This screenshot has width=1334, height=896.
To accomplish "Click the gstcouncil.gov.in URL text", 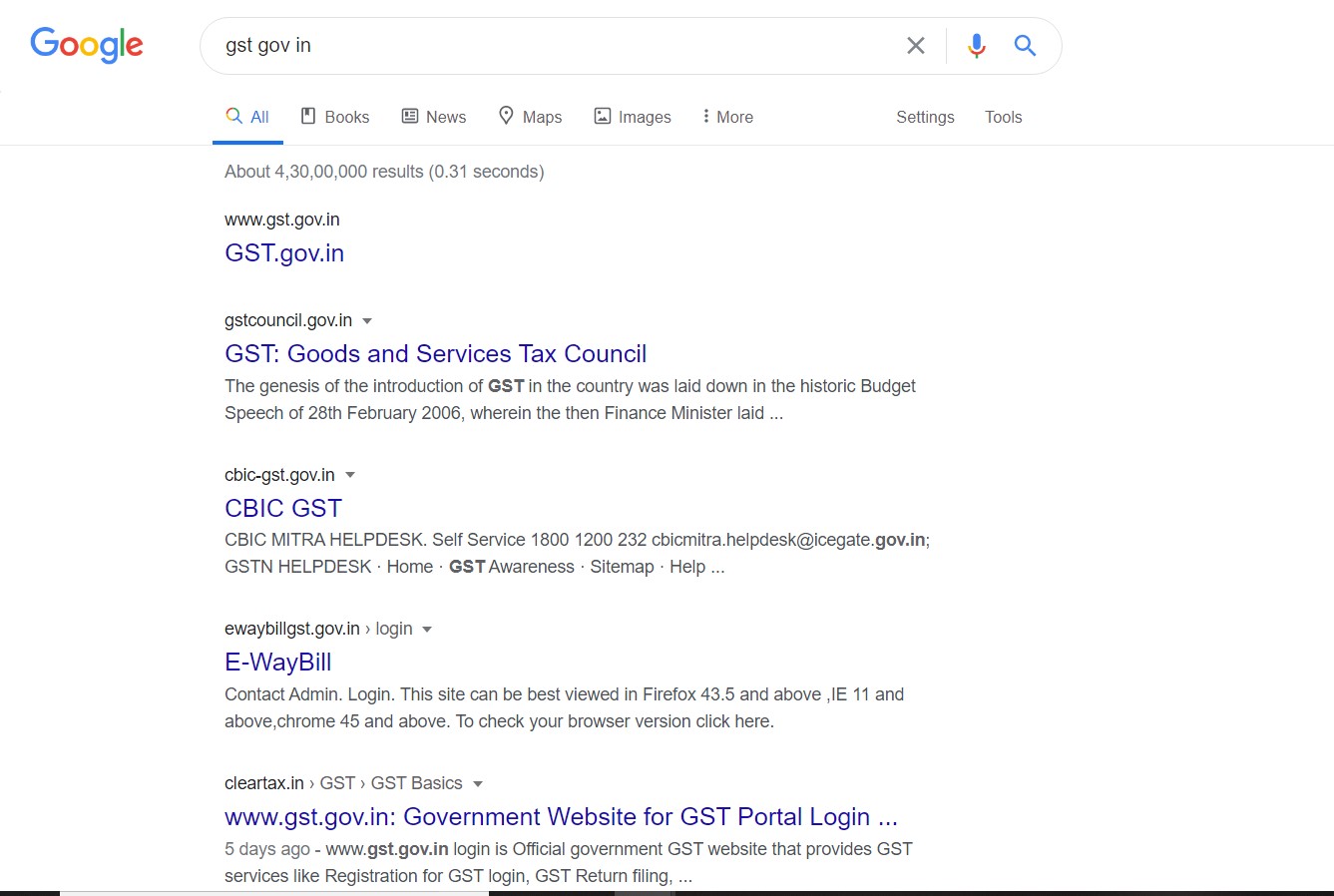I will coord(288,320).
